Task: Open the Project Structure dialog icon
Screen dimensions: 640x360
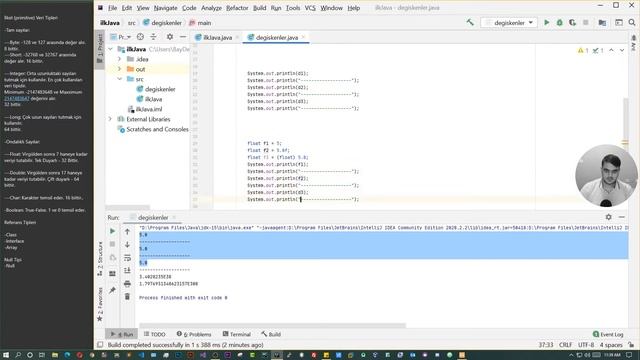Action: coord(602,23)
